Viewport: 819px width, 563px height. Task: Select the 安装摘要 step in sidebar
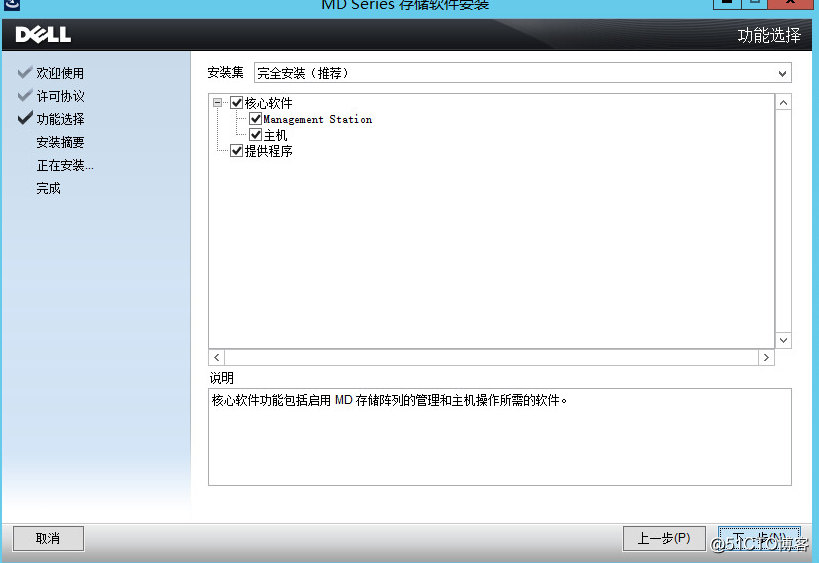[60, 142]
